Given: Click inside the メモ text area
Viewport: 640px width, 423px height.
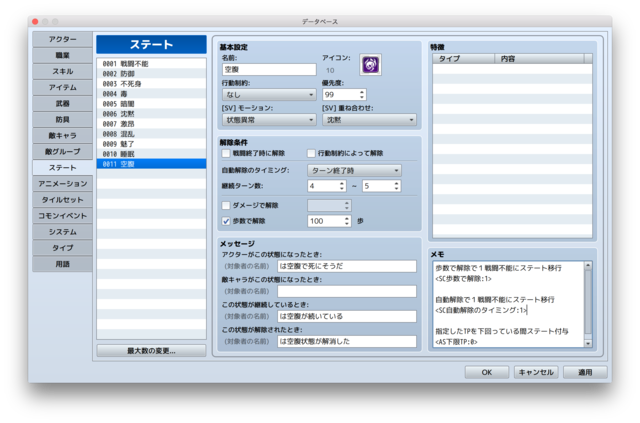Looking at the screenshot, I should pyautogui.click(x=509, y=305).
